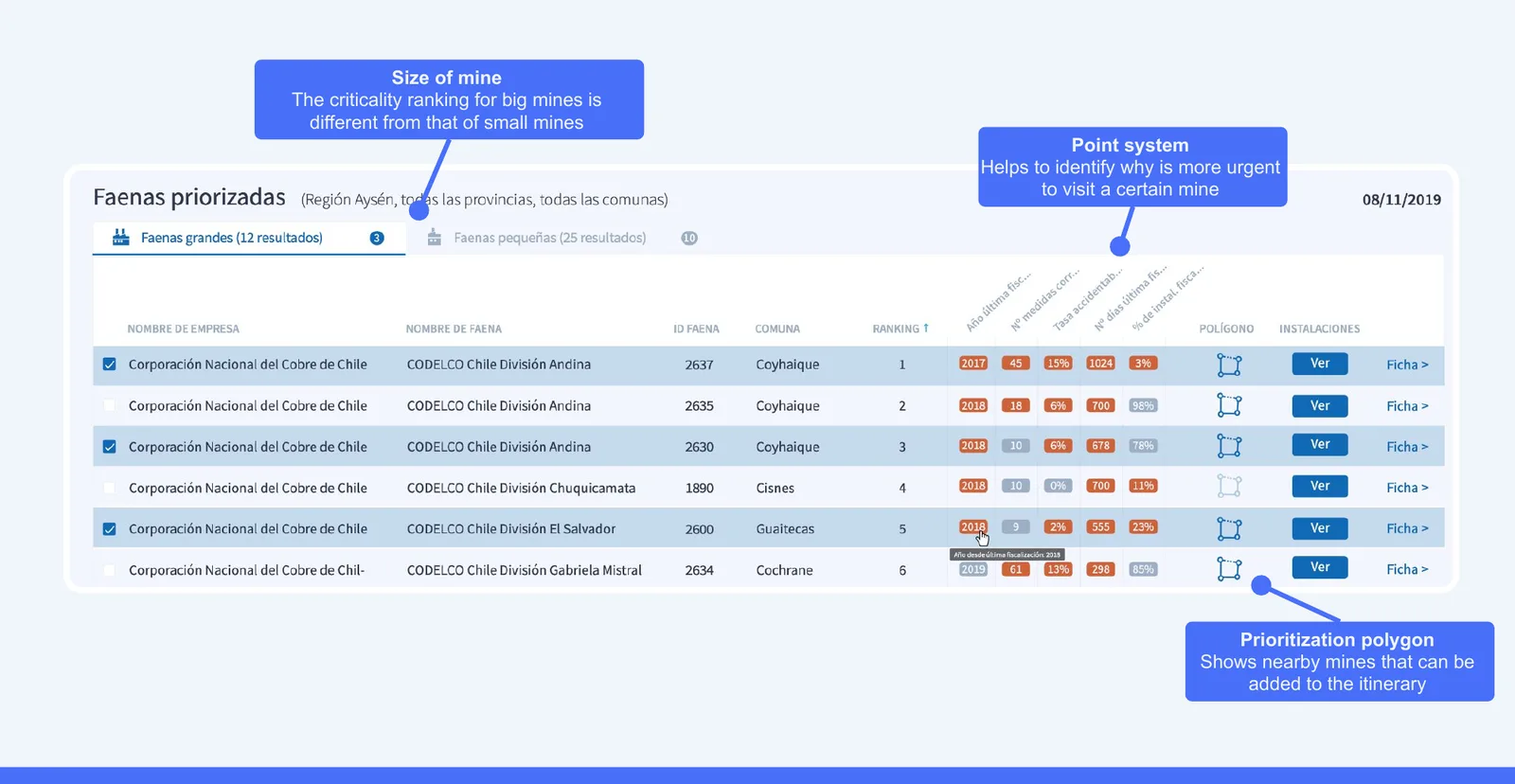Click the Nombre de faena column header
Viewport: 1515px width, 784px height.
(454, 330)
